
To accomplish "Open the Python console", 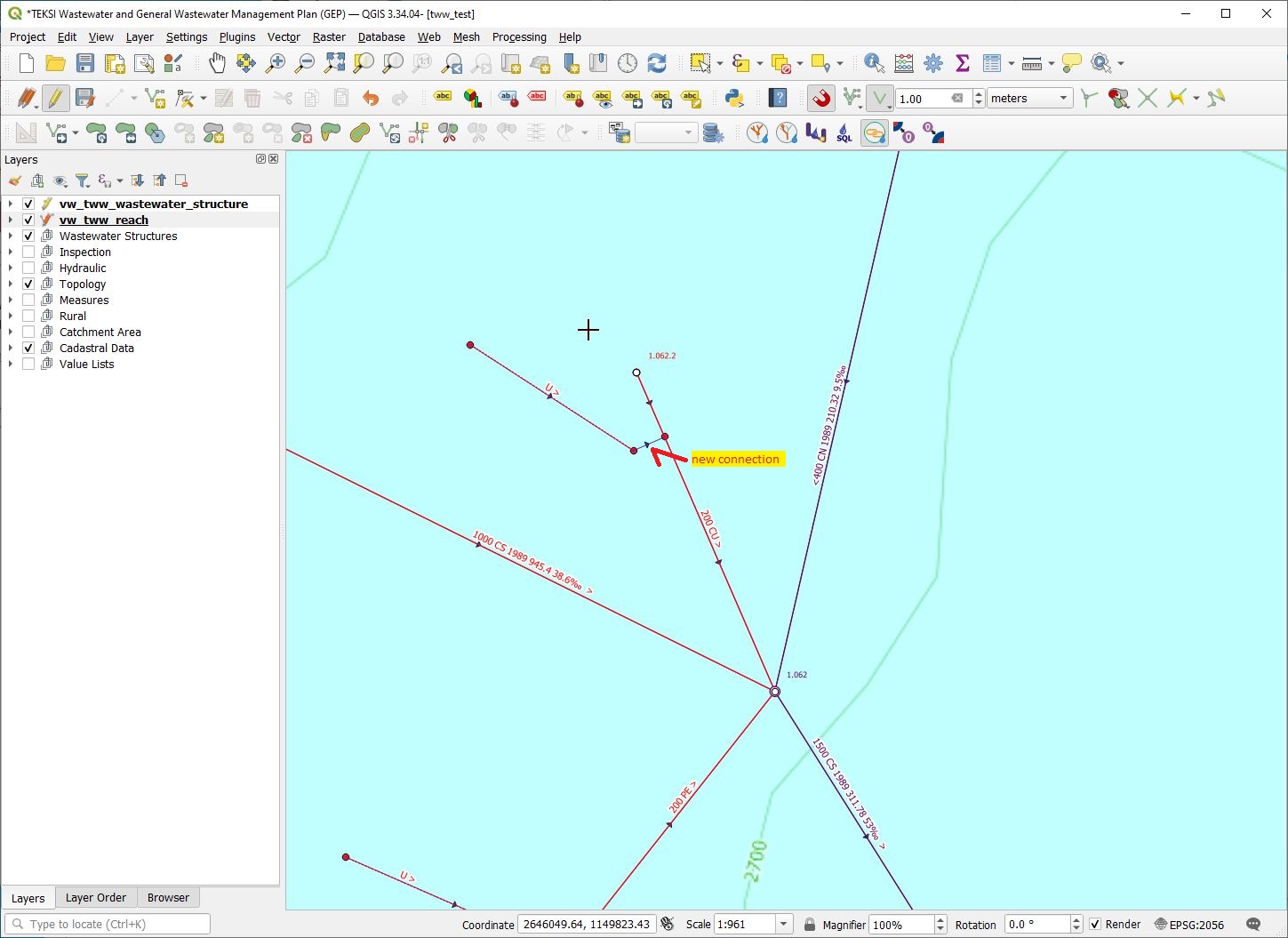I will (734, 99).
